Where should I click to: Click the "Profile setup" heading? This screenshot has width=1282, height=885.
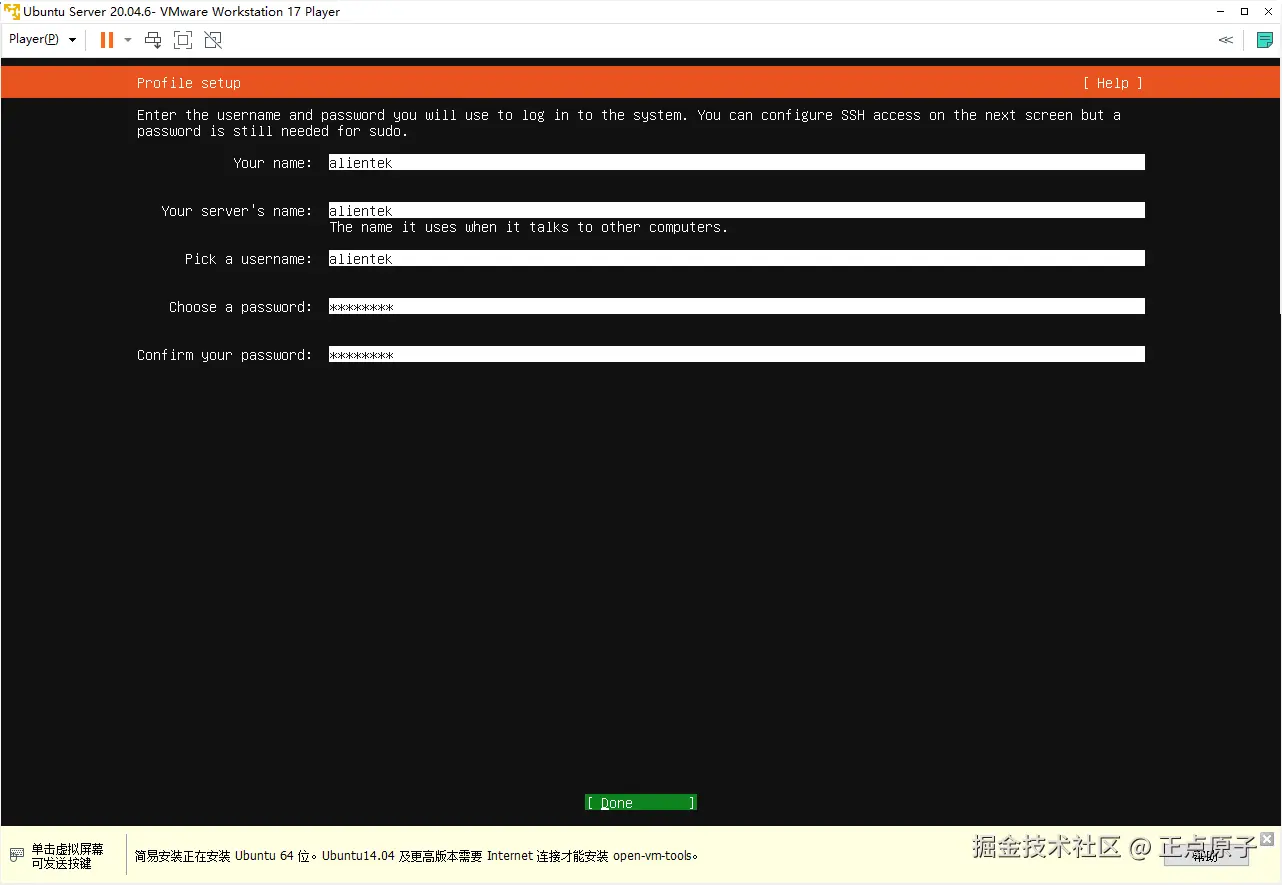coord(189,83)
